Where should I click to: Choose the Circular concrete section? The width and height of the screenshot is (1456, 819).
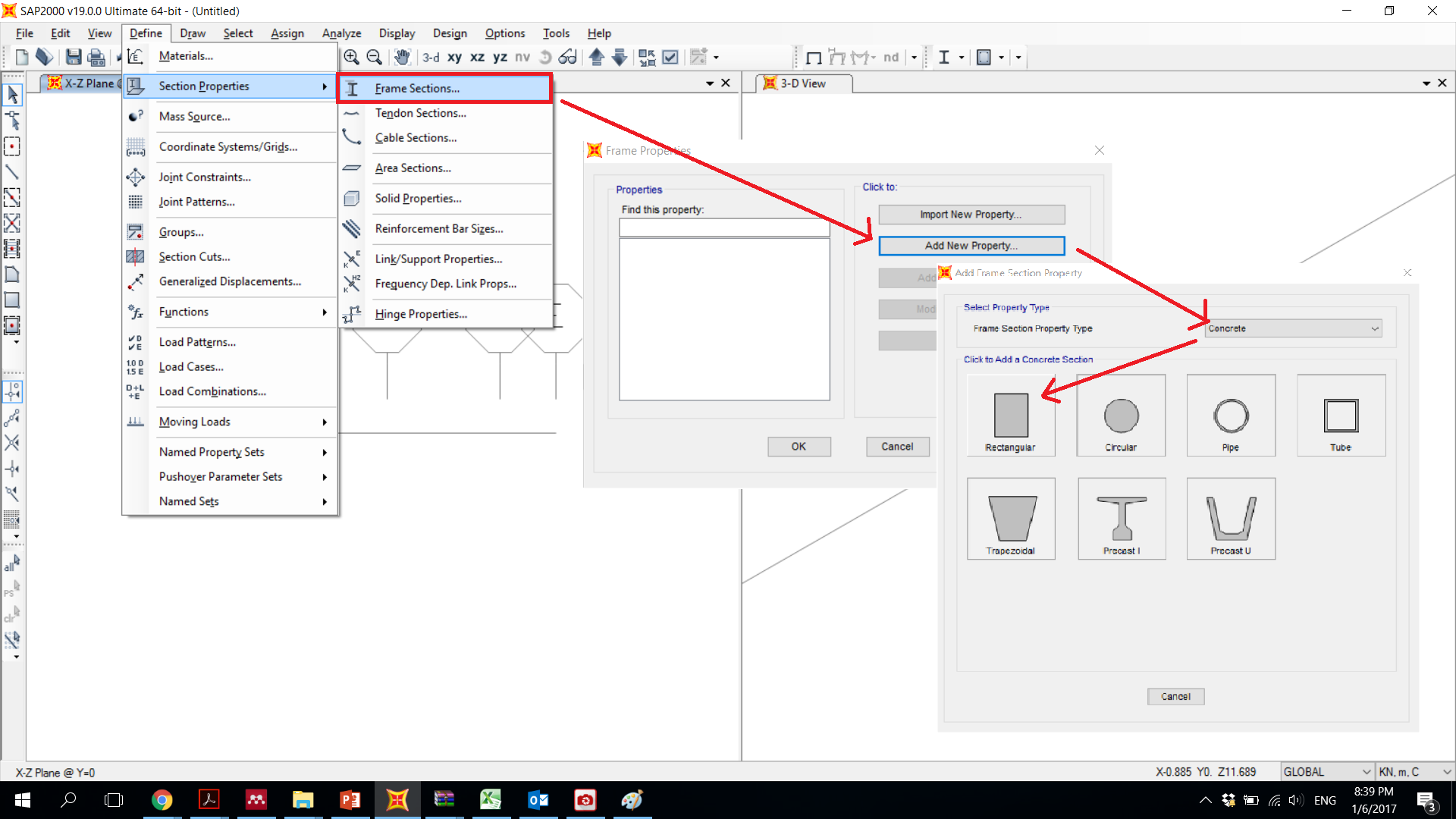(1121, 416)
